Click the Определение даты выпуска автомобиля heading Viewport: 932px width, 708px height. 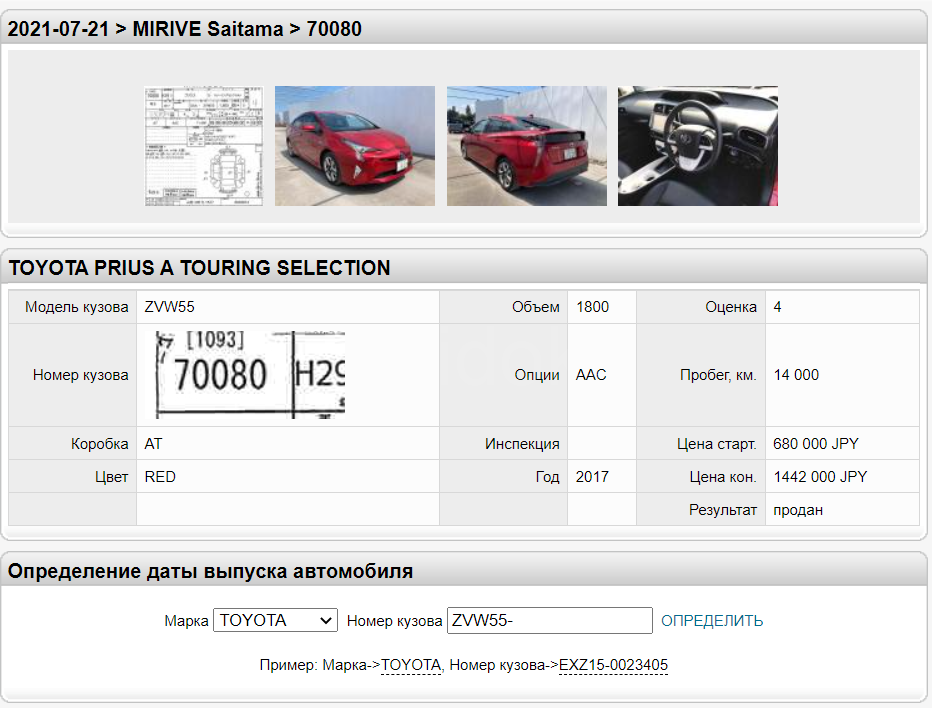coord(210,571)
